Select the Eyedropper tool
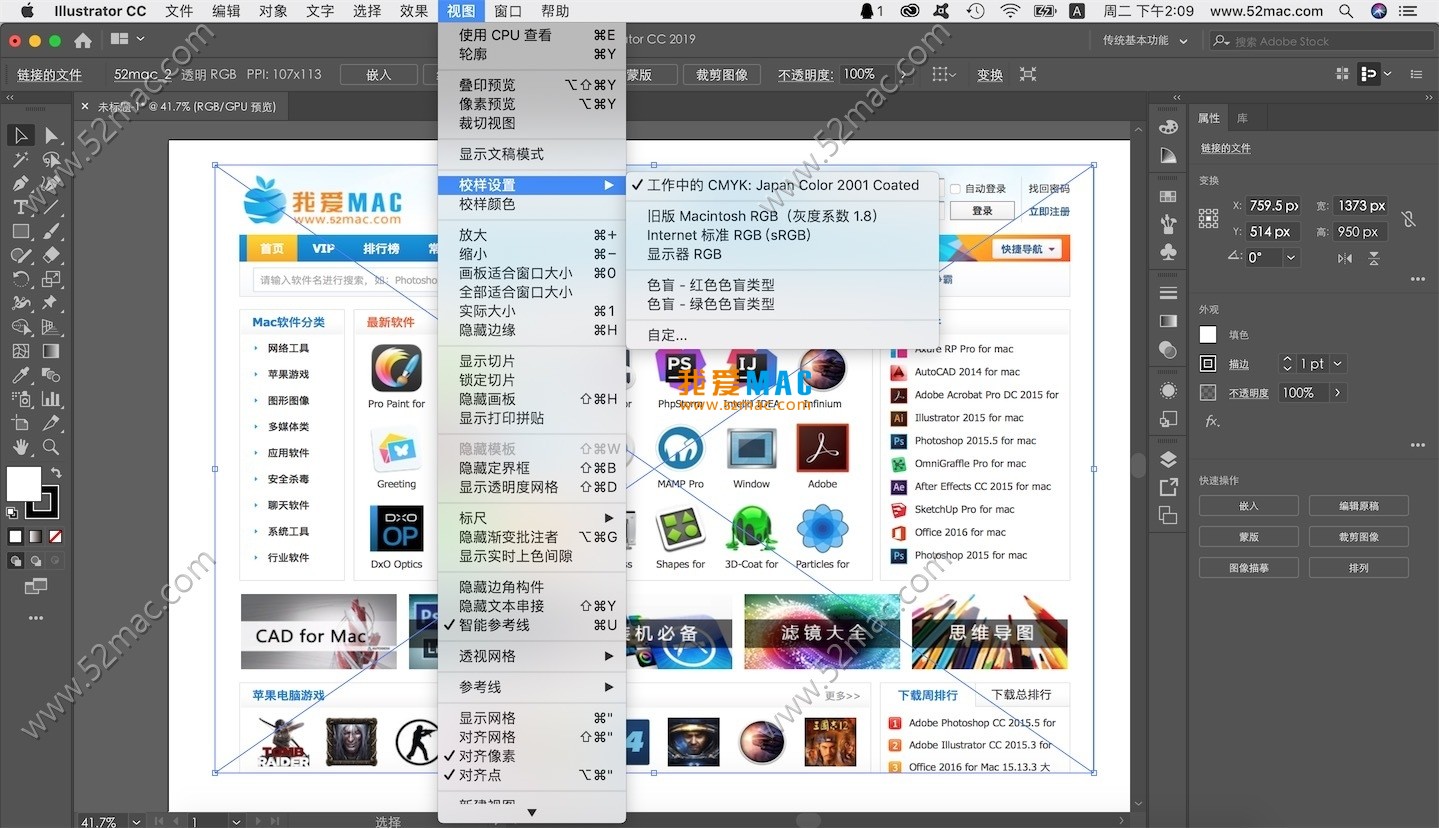The height and width of the screenshot is (828, 1439). [x=21, y=375]
